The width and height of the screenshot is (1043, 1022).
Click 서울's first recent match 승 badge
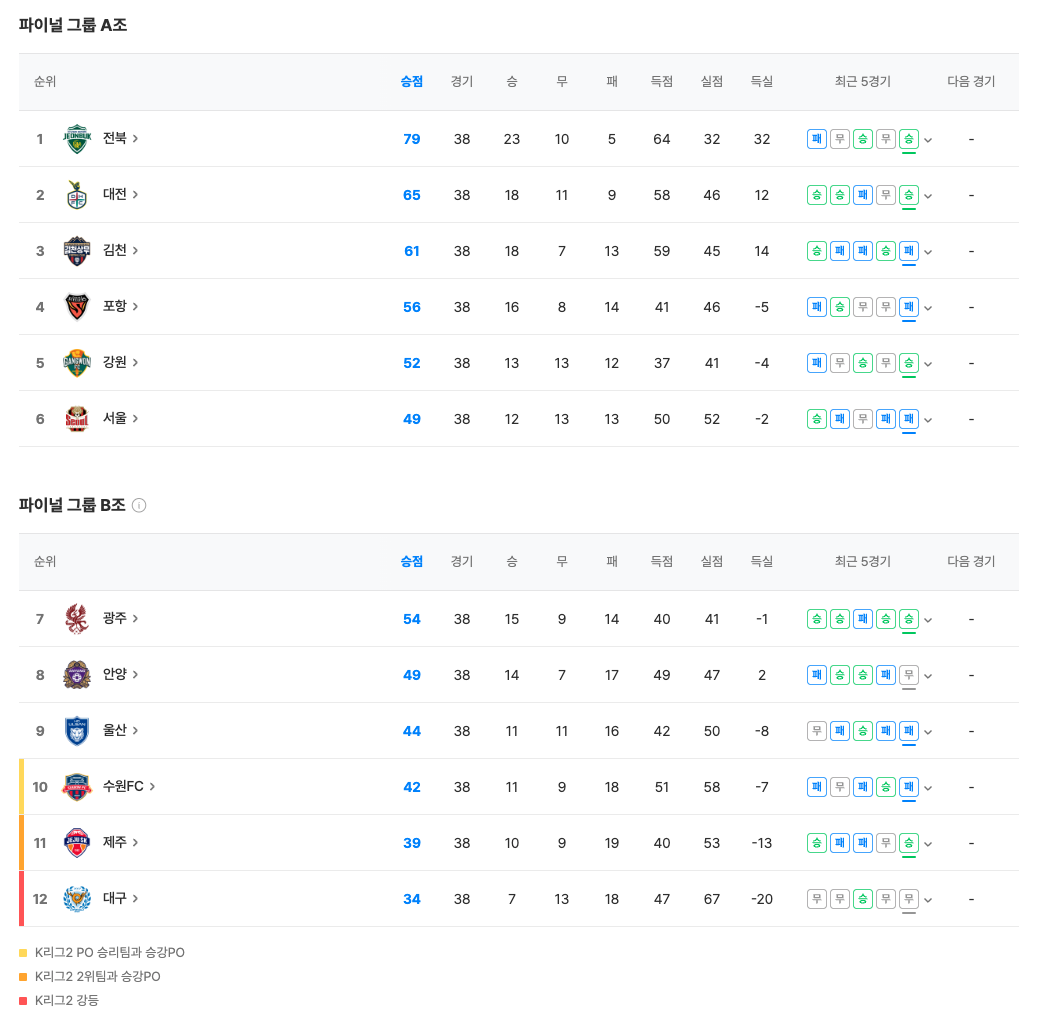pos(817,419)
